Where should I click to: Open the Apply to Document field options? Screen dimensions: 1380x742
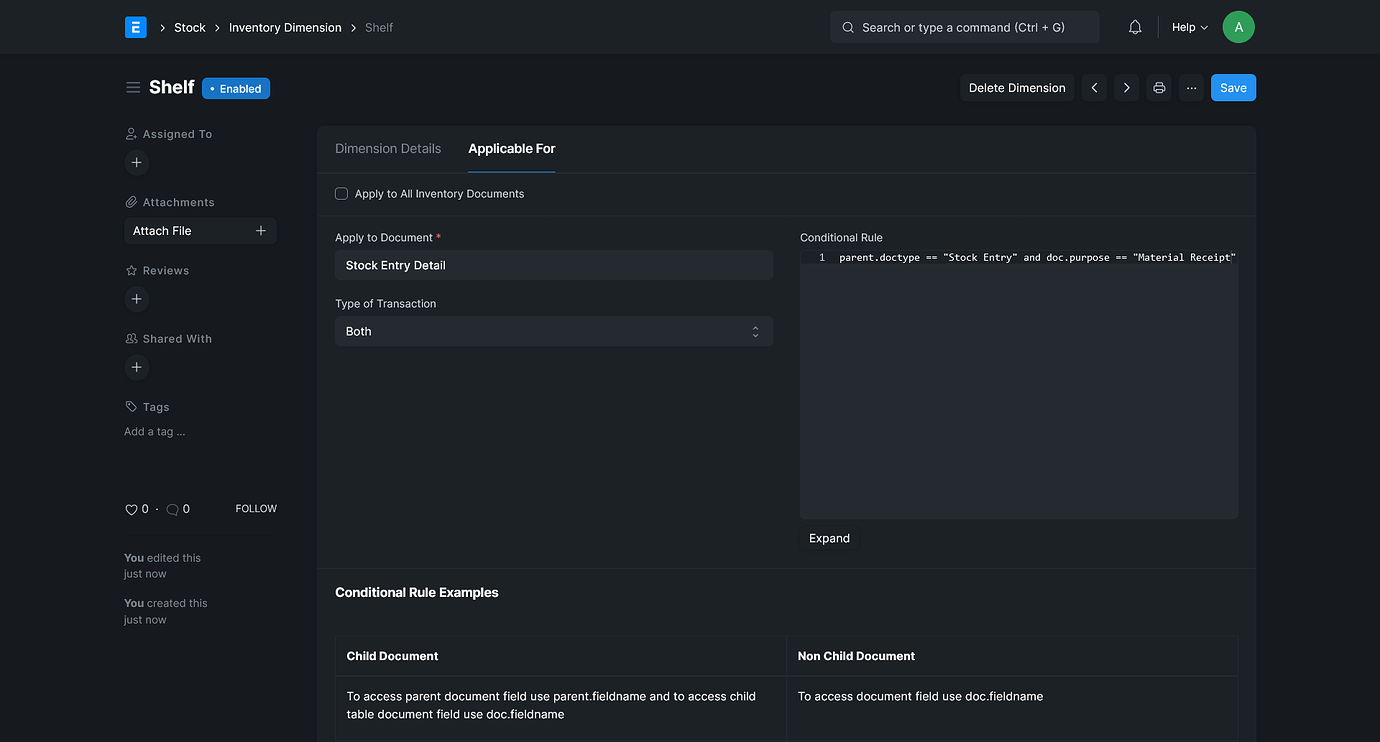pos(553,265)
